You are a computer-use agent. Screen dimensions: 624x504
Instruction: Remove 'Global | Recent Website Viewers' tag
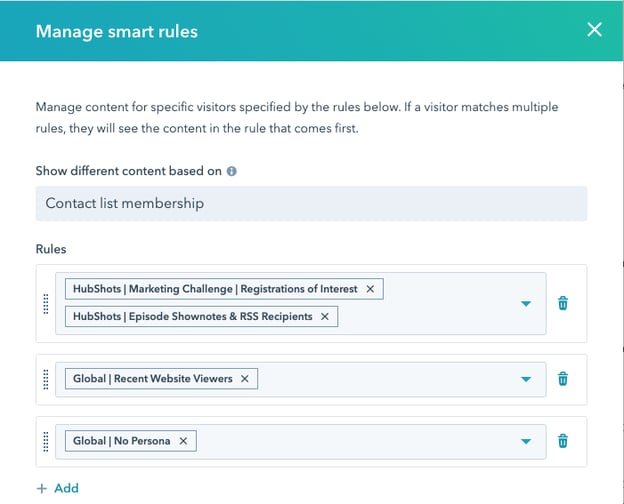[x=245, y=379]
